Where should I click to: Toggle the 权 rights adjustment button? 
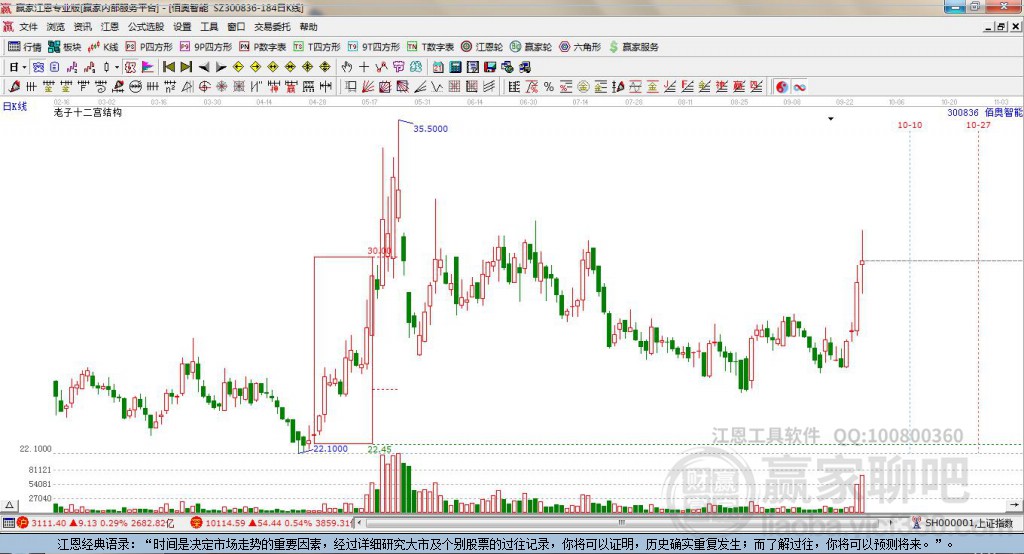click(x=130, y=67)
